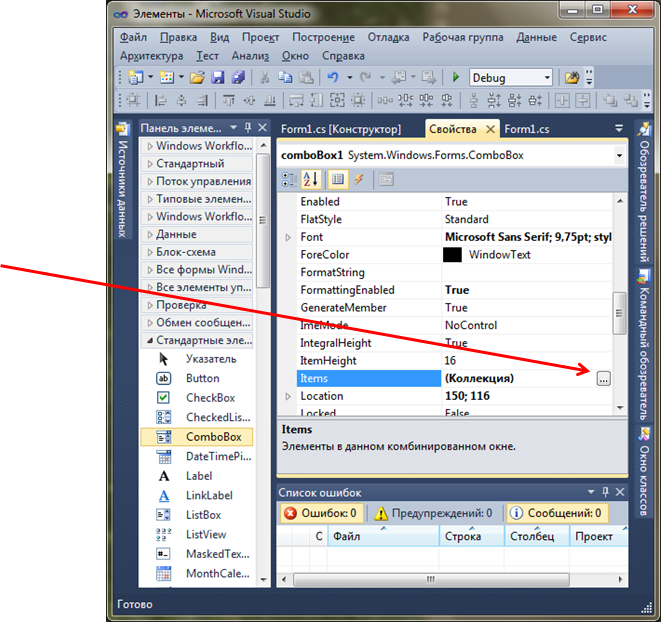Show events via lightning bolt icon
Screen dimensions: 661x622
[358, 179]
